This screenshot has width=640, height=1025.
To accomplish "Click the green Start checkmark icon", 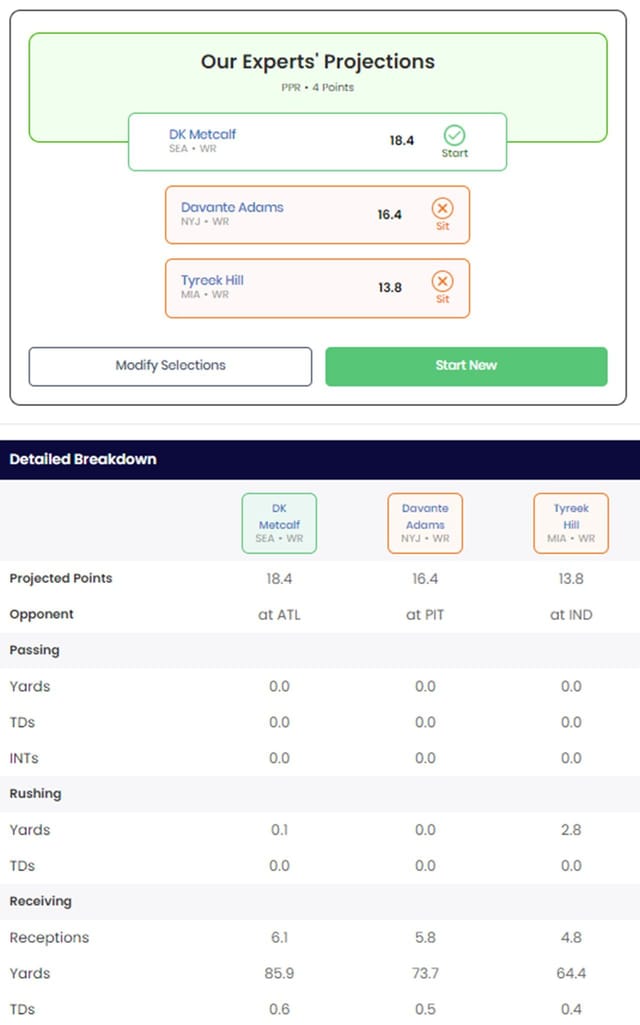I will [x=454, y=135].
